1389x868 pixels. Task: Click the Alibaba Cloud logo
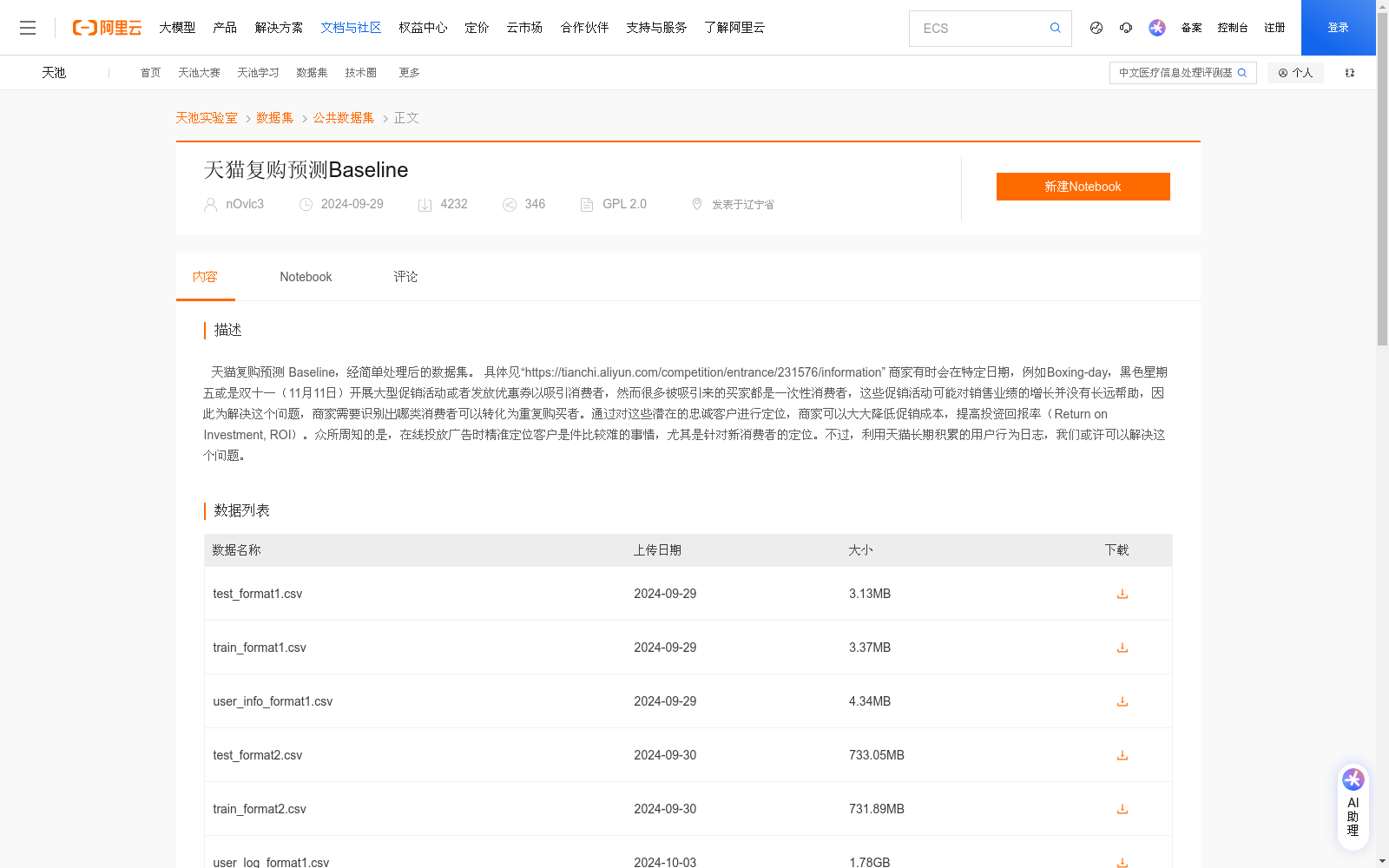click(x=107, y=28)
